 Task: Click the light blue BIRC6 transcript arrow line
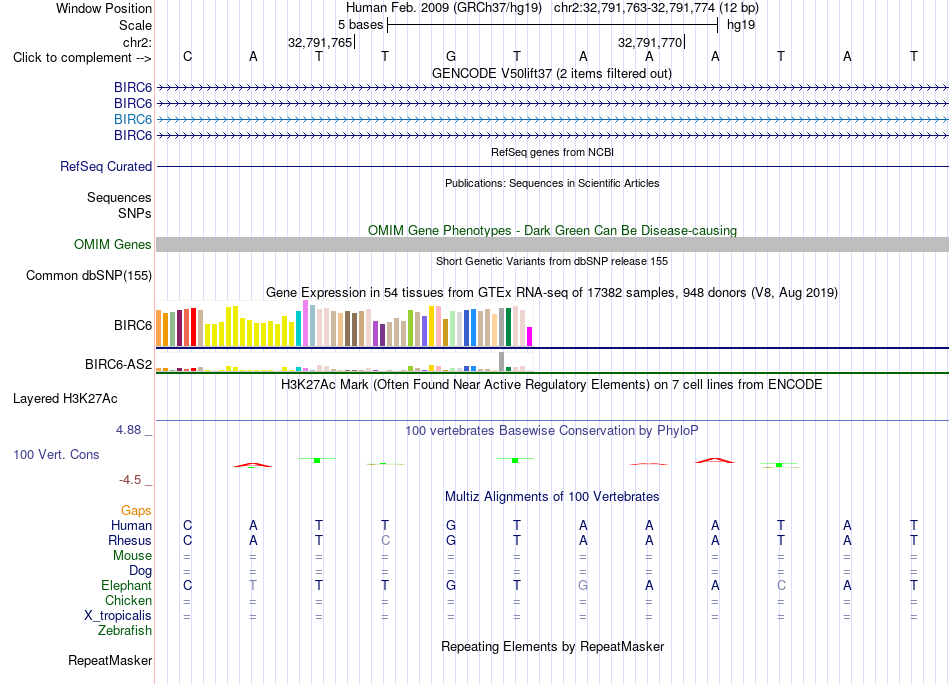(552, 119)
